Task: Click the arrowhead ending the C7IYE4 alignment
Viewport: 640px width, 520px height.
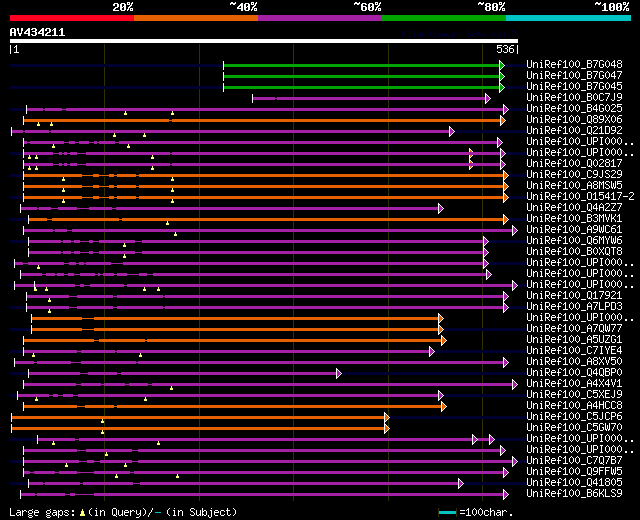Action: [x=432, y=351]
